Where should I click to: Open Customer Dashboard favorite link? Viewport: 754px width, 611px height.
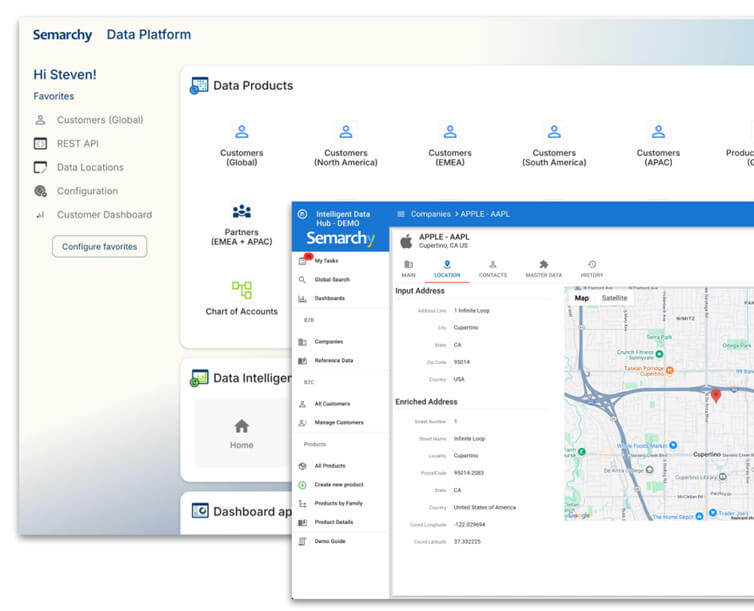[x=104, y=215]
